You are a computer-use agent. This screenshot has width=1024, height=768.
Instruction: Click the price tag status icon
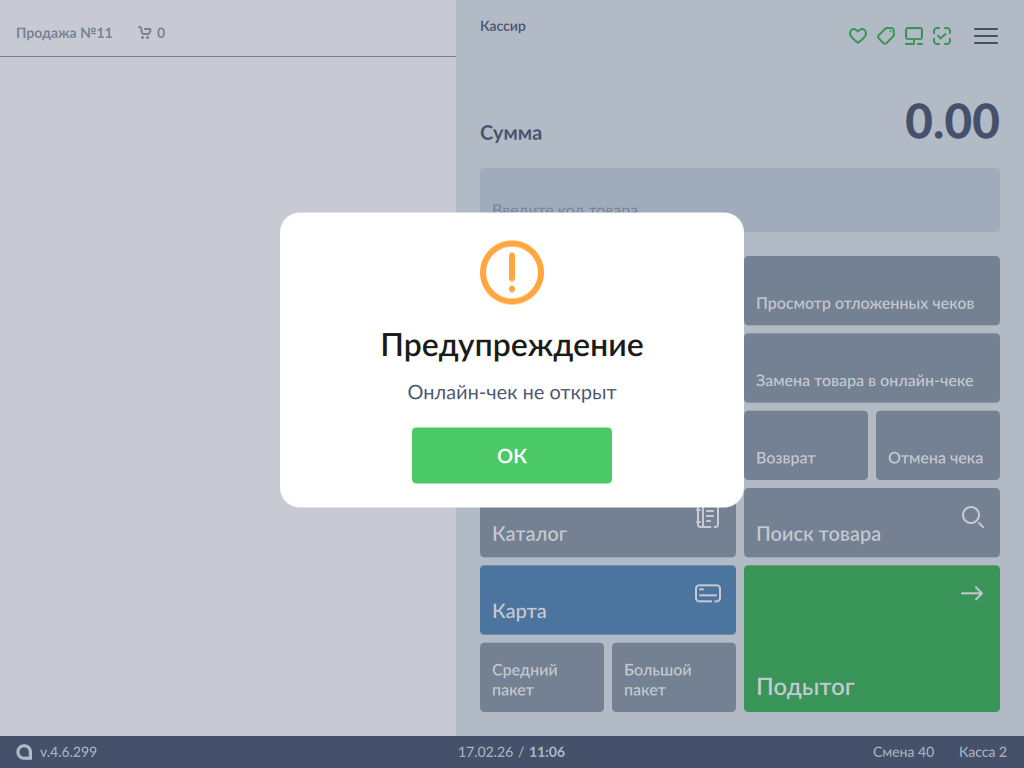pos(885,36)
